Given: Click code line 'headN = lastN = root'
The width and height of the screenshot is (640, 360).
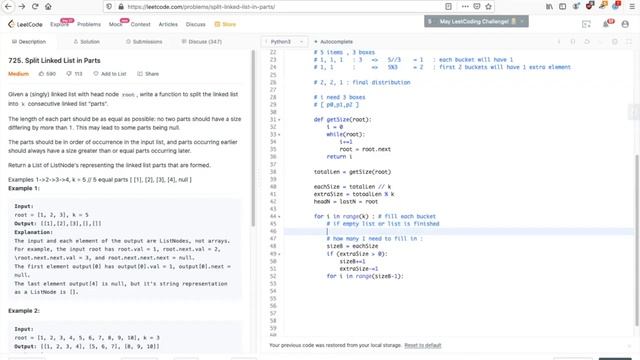Looking at the screenshot, I should 346,202.
